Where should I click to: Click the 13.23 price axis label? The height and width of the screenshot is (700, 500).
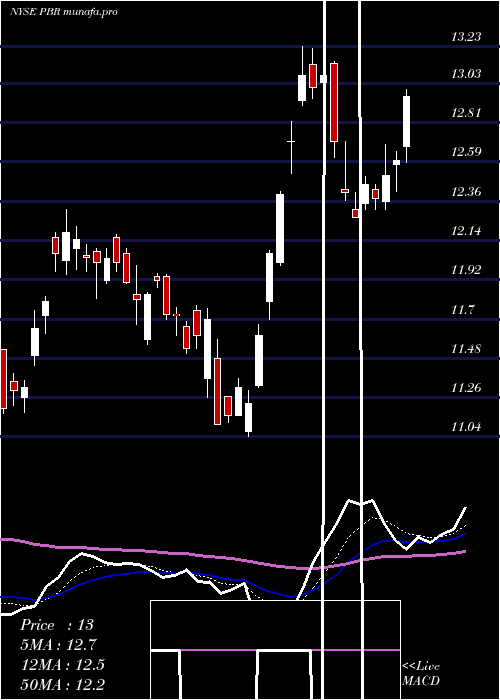click(466, 37)
